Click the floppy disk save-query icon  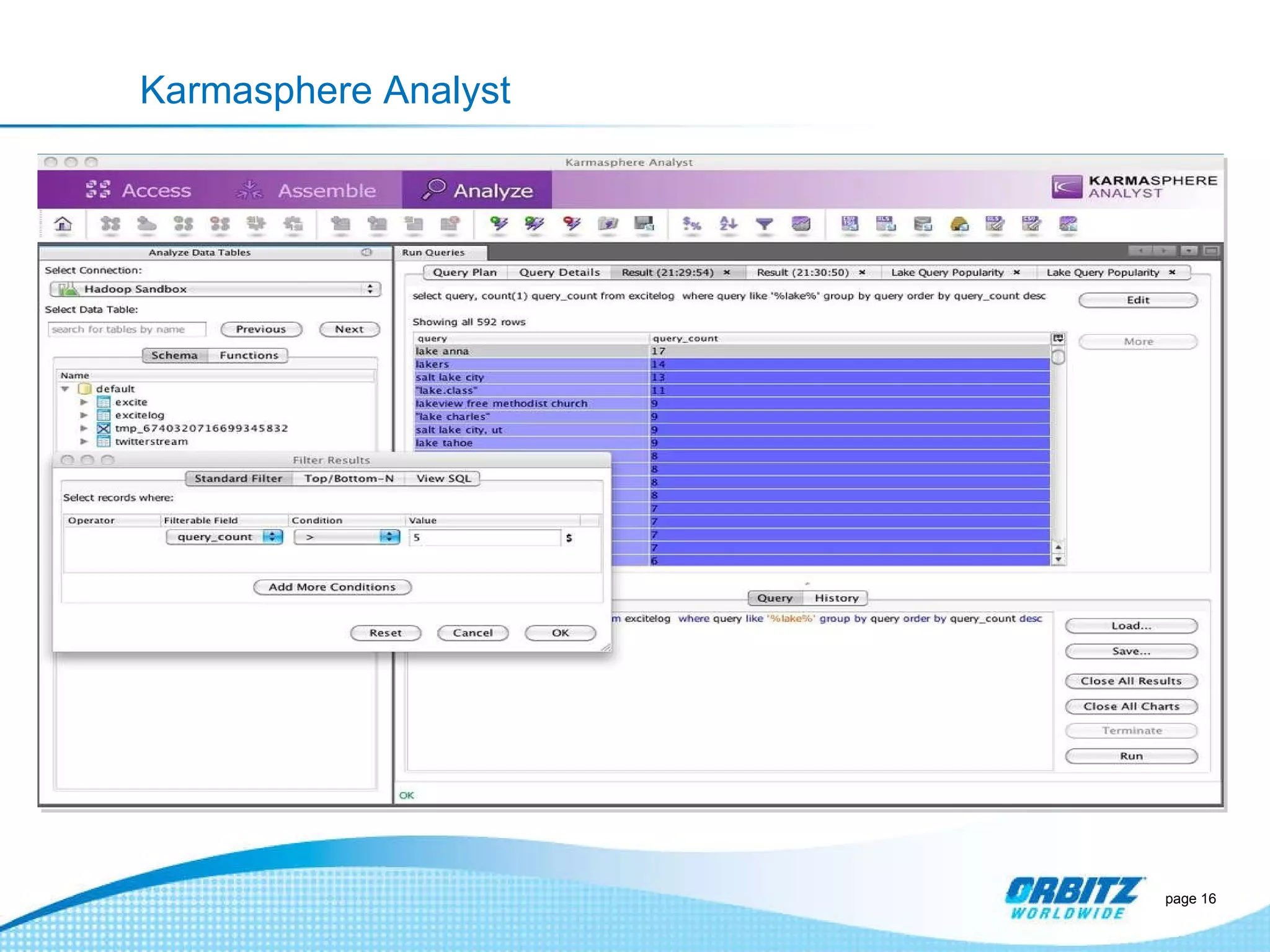644,224
